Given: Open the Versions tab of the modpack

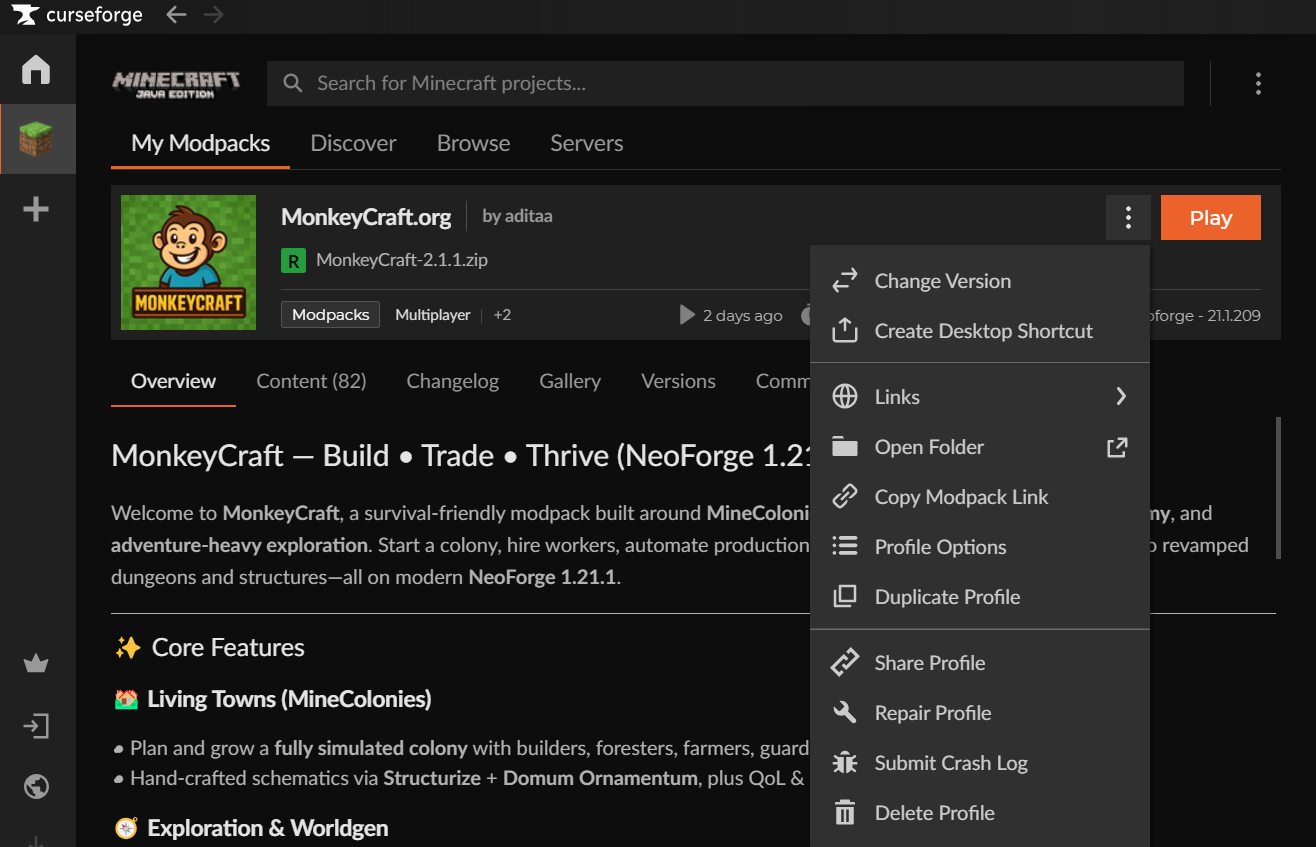Looking at the screenshot, I should 678,381.
